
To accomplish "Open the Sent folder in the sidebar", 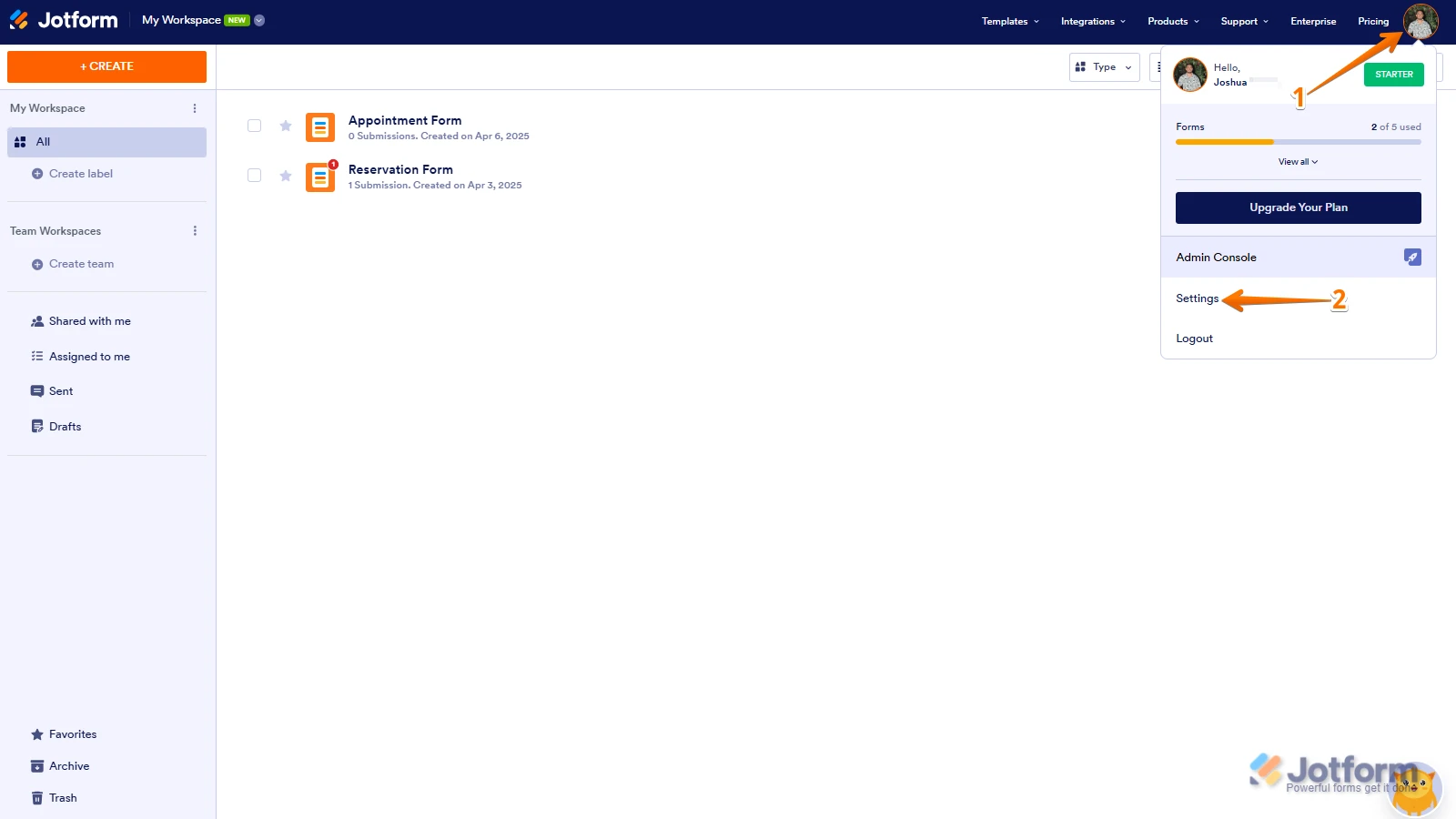I will pos(61,390).
